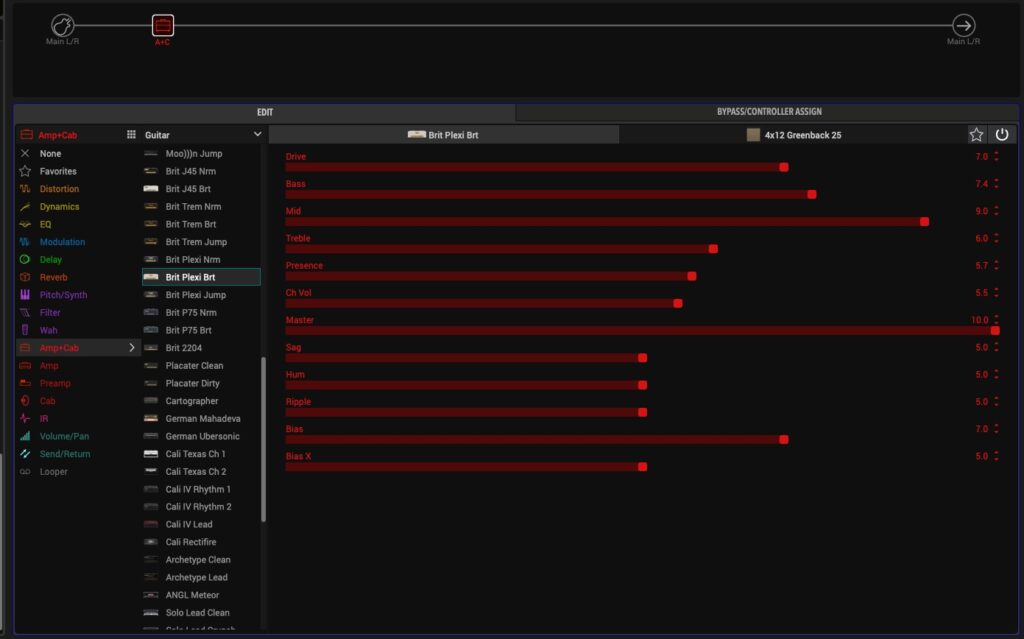The image size is (1024, 639).
Task: Click the Master slider handle
Action: coord(995,330)
